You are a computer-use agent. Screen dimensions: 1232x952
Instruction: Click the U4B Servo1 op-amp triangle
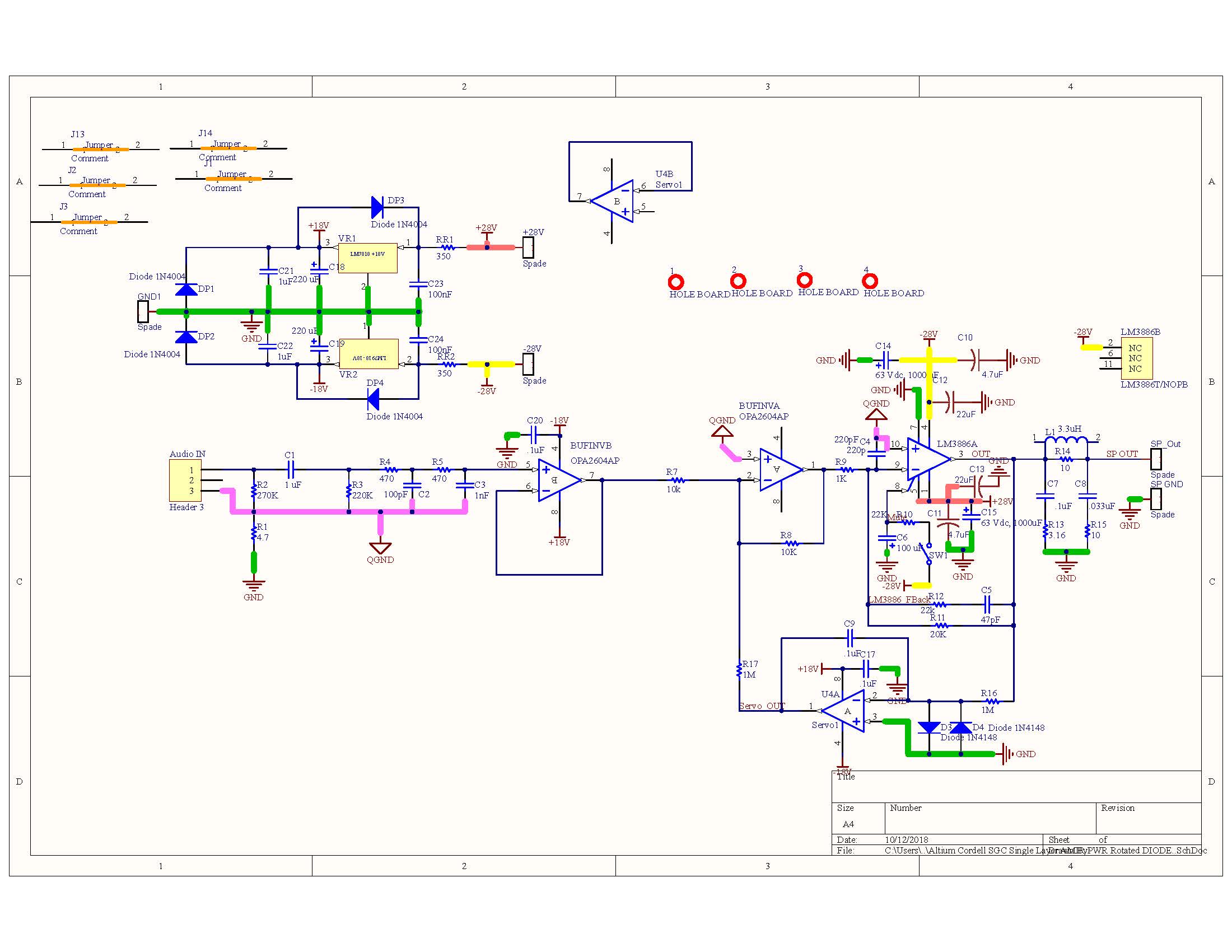[x=612, y=202]
